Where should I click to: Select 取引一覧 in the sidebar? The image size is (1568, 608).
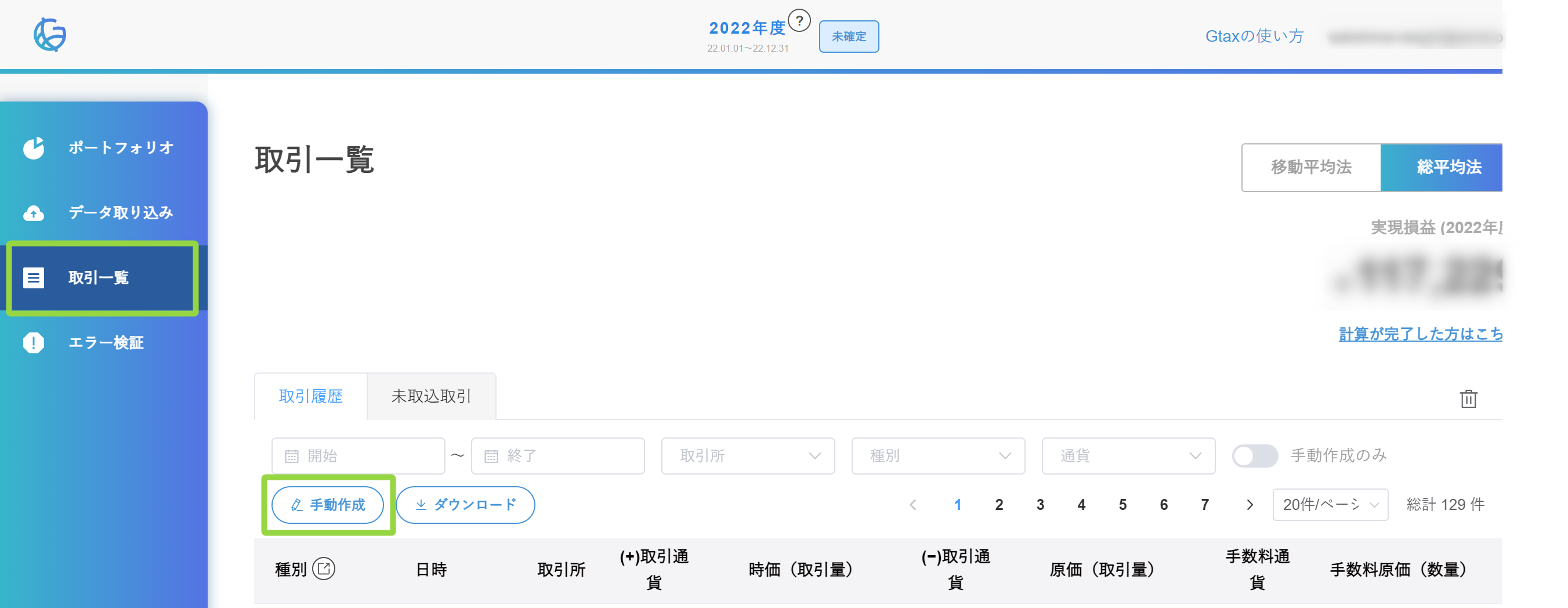pyautogui.click(x=102, y=277)
